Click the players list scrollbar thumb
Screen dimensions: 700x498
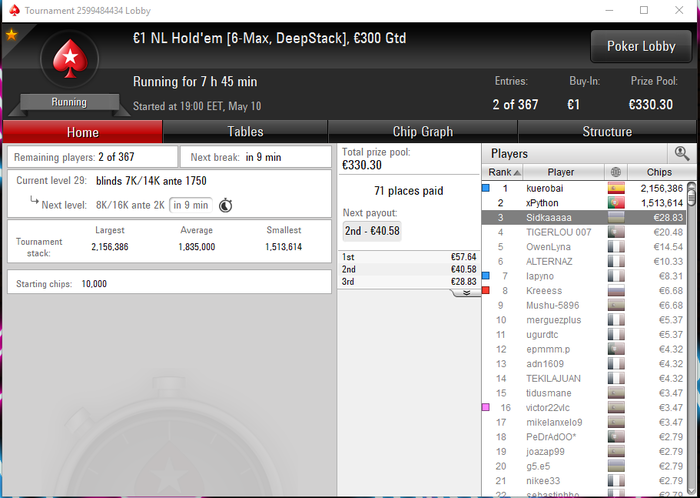(692, 195)
